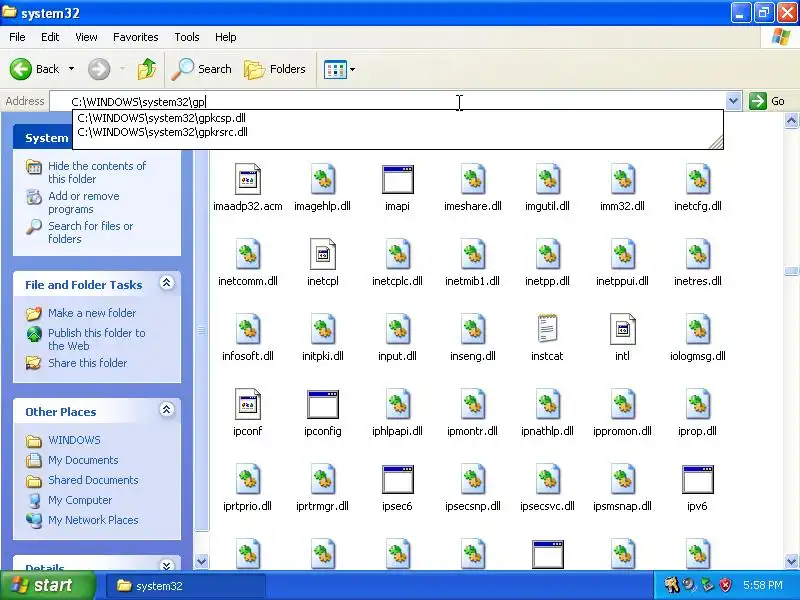Select the iologmsg.dll file icon
Screen dimensions: 800x600
tap(697, 329)
